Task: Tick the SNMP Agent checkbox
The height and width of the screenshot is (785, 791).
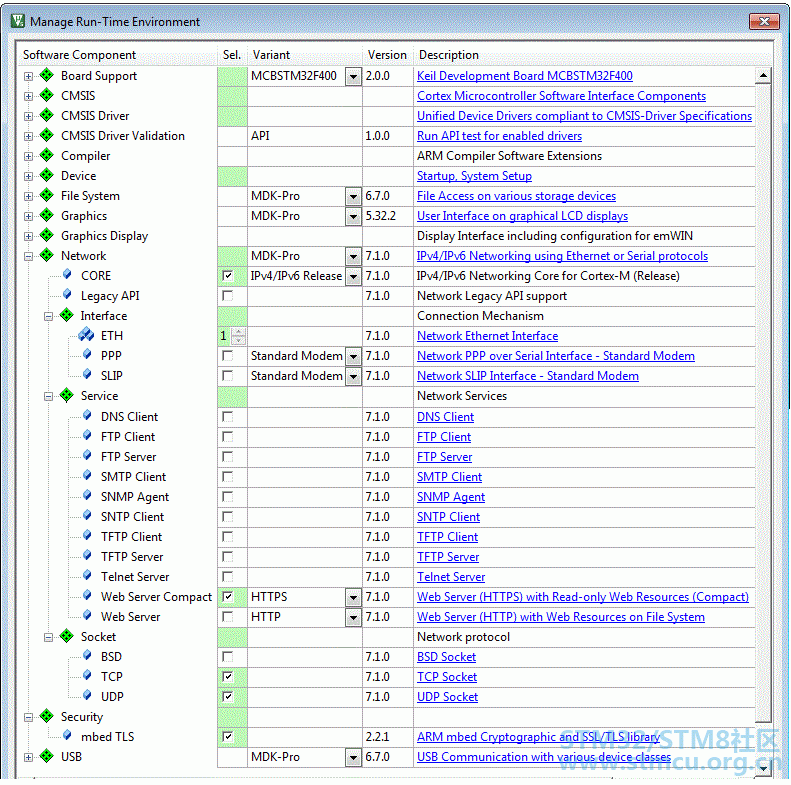Action: [x=228, y=496]
